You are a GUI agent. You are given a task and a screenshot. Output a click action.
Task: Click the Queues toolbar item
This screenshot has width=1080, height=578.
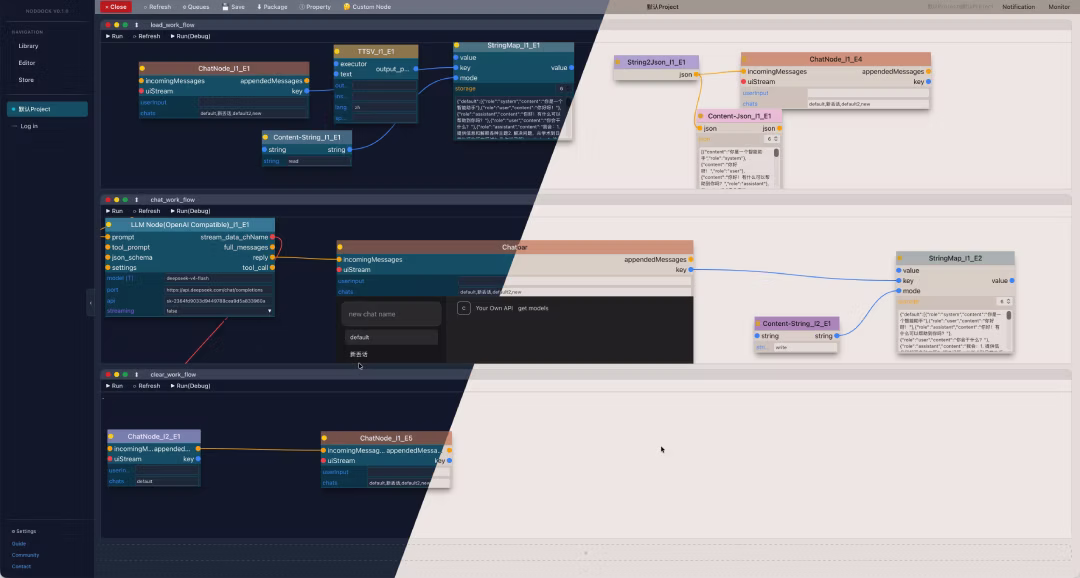(x=196, y=7)
